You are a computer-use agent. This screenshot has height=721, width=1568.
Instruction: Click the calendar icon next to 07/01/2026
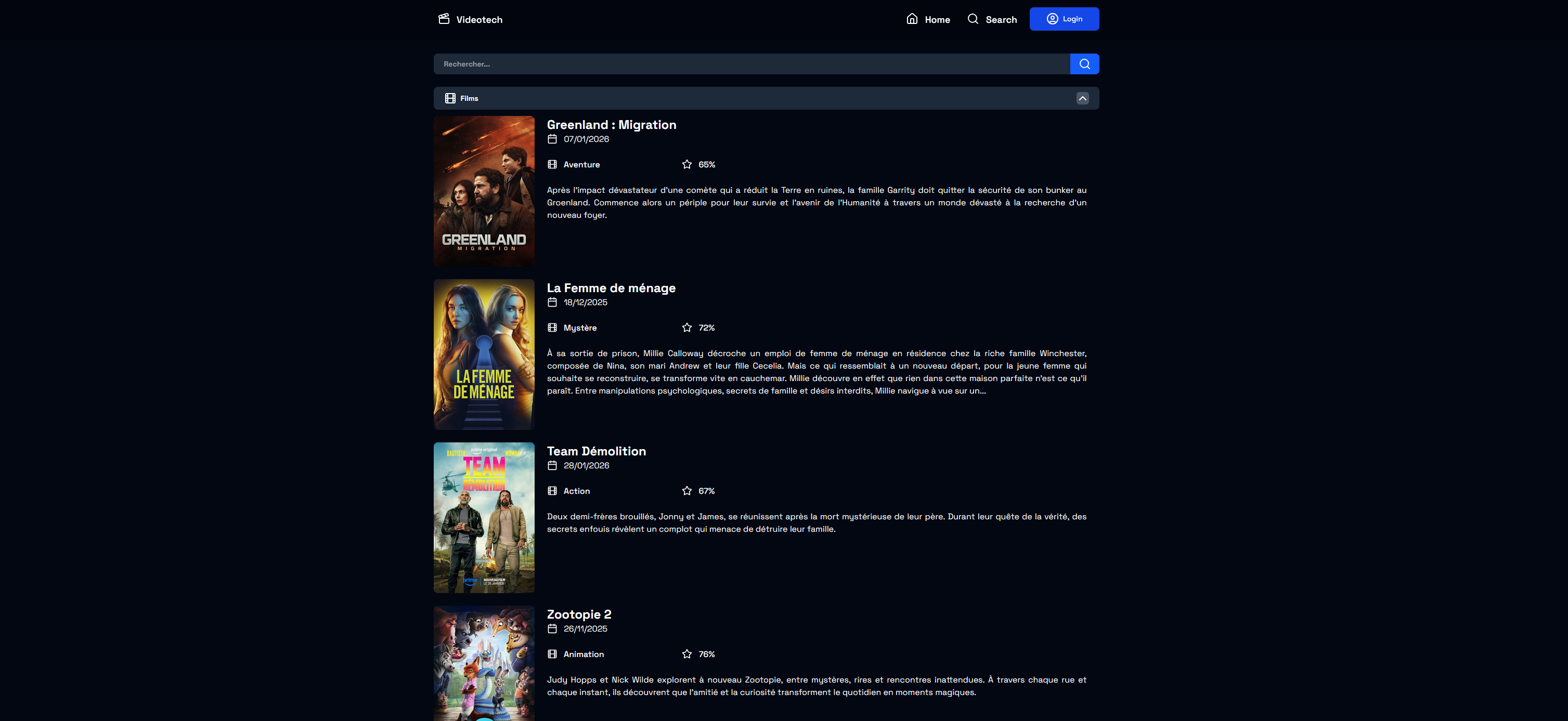tap(552, 139)
